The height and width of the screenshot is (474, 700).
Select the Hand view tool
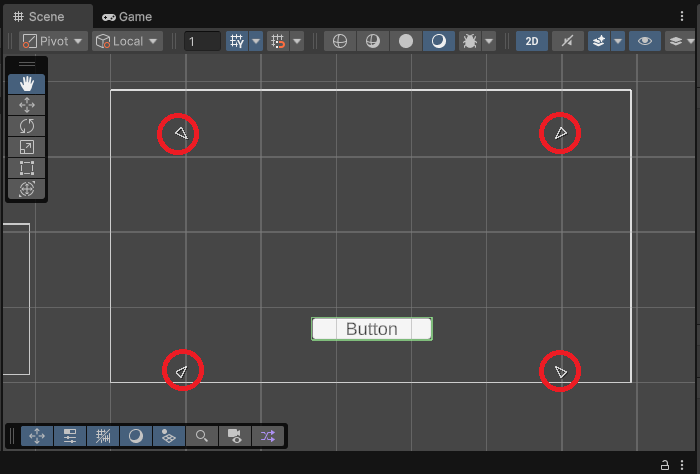[27, 84]
